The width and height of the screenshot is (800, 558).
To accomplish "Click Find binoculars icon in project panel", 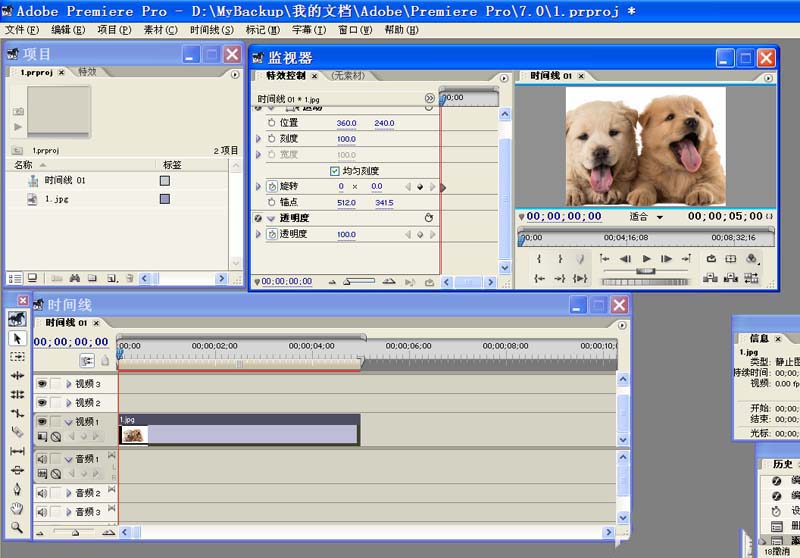I will point(75,278).
